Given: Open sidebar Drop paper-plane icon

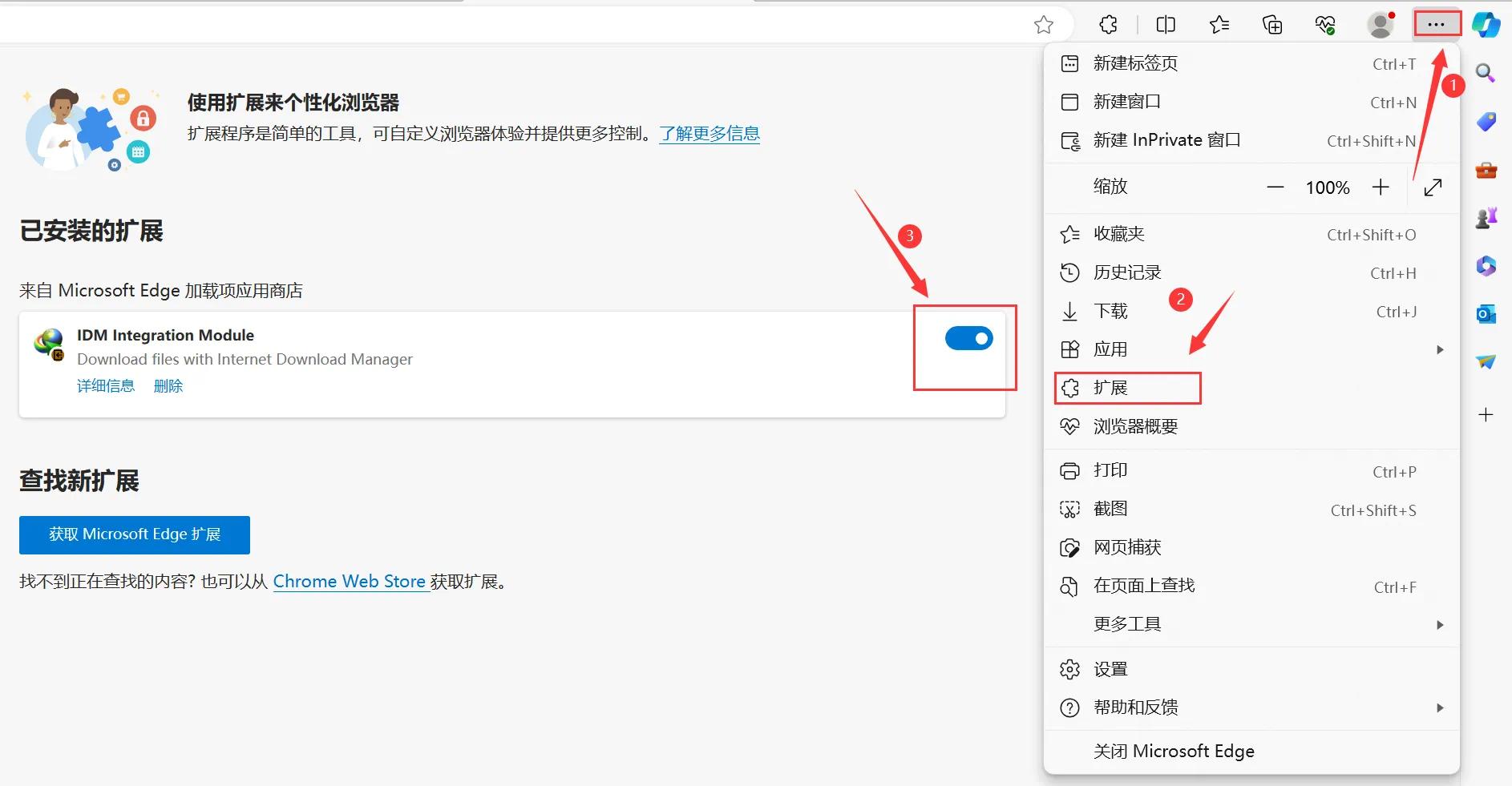Looking at the screenshot, I should point(1486,361).
